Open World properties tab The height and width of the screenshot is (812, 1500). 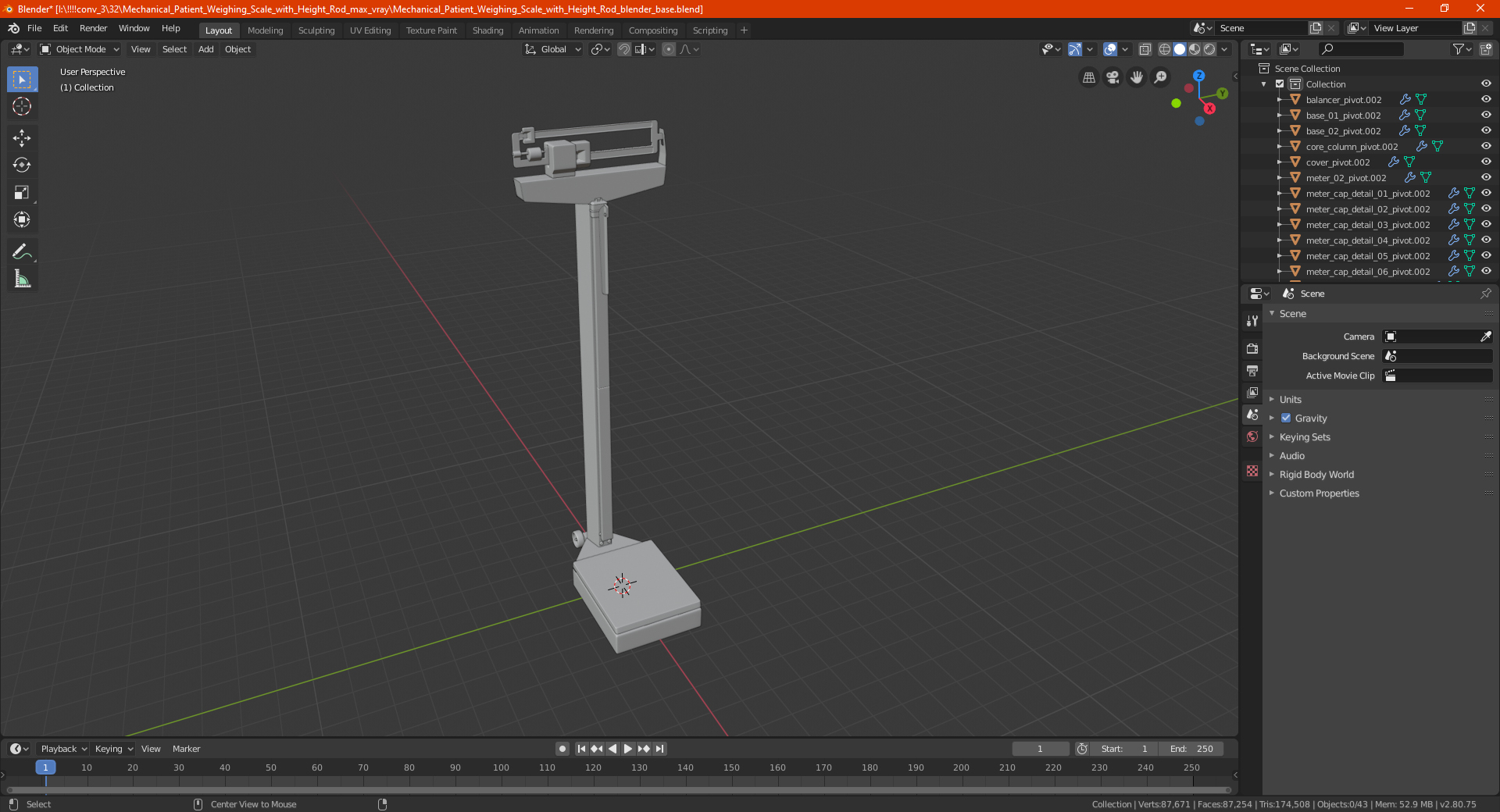point(1252,436)
